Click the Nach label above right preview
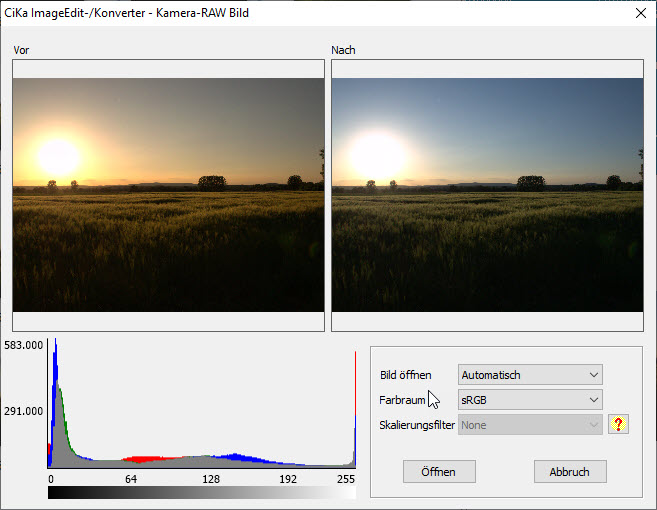 (x=343, y=50)
